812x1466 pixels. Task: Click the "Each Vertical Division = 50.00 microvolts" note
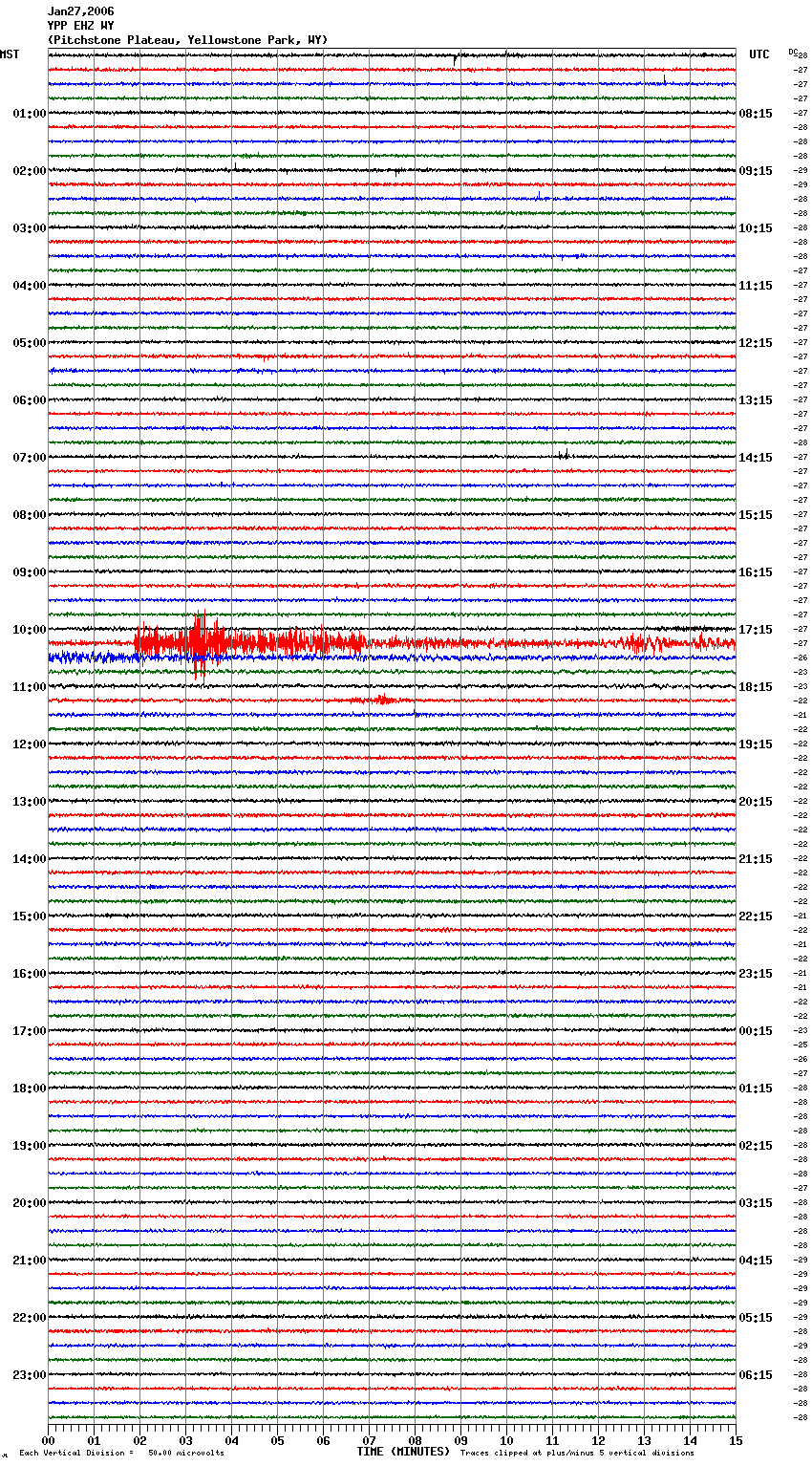click(122, 1454)
